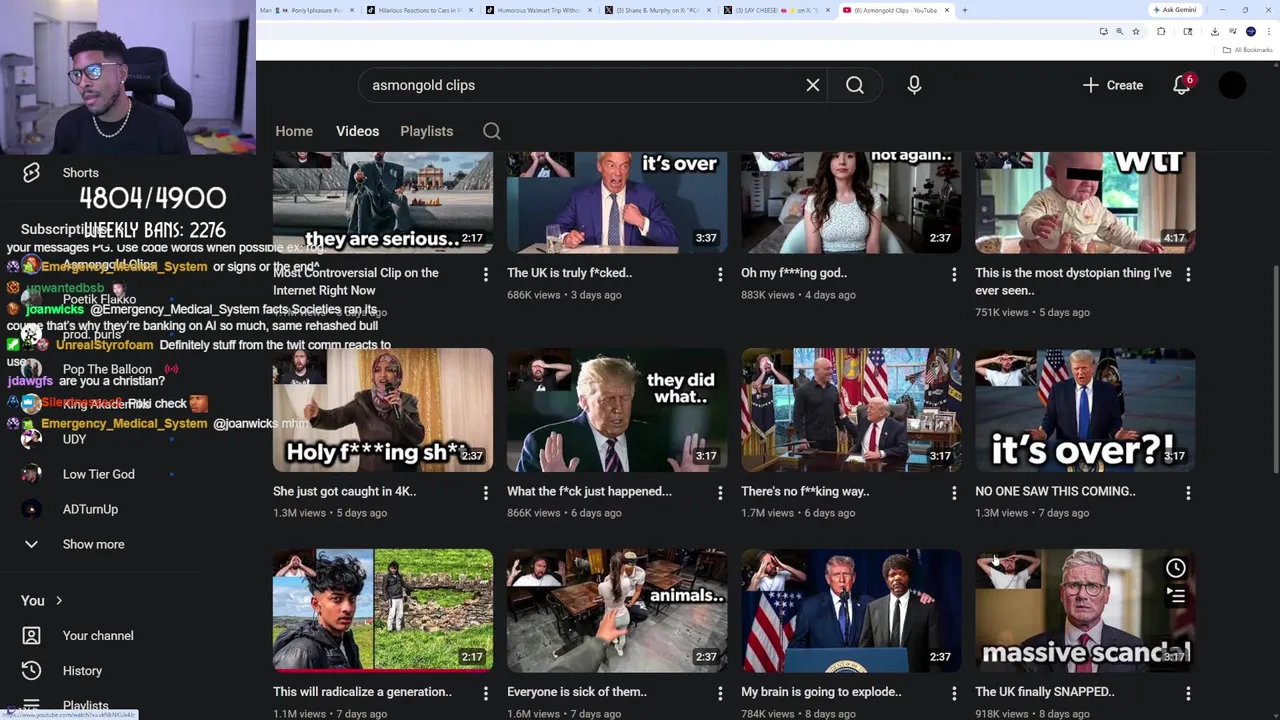Start voice search with the microphone icon
The height and width of the screenshot is (720, 1280).
click(914, 85)
